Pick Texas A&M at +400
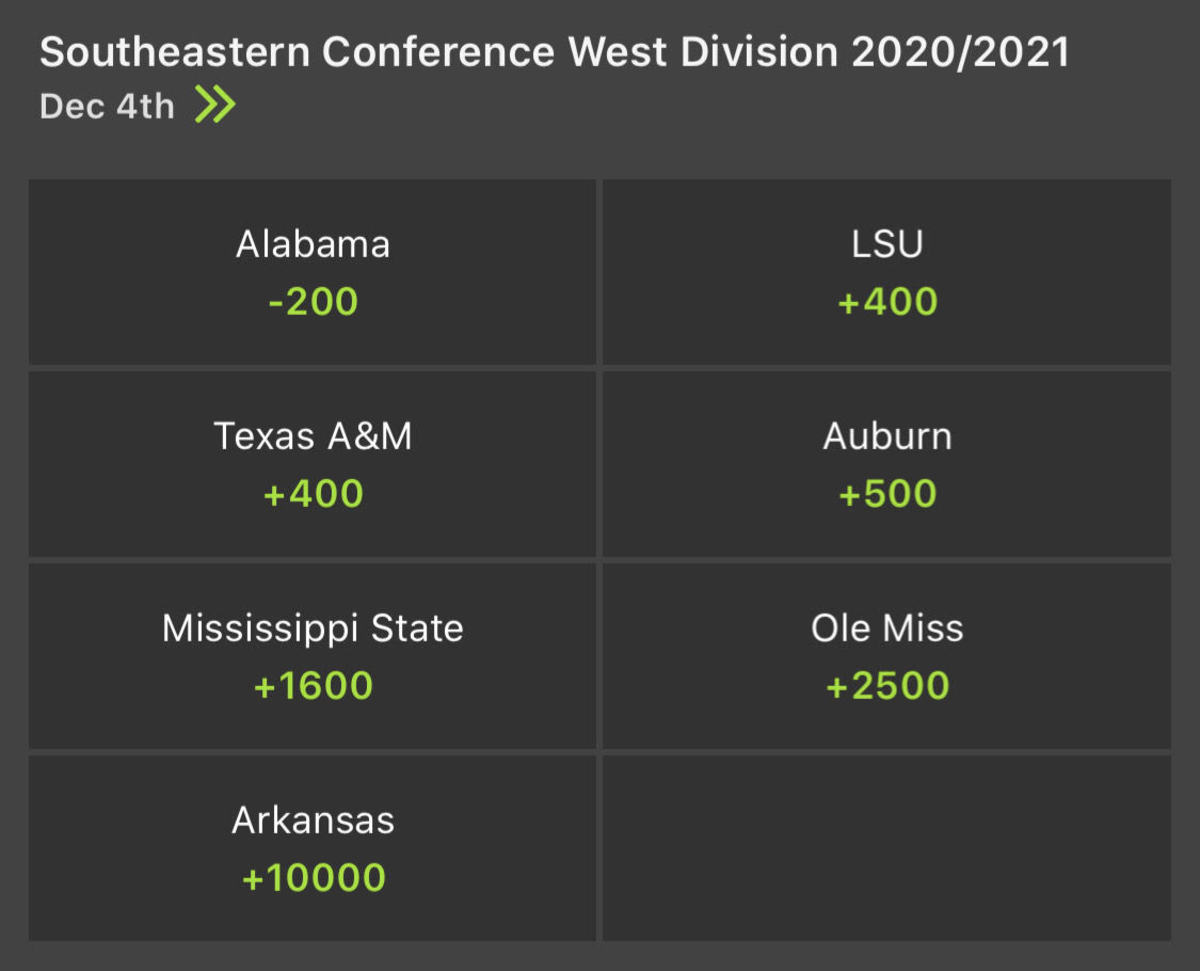Image resolution: width=1200 pixels, height=971 pixels. [313, 492]
